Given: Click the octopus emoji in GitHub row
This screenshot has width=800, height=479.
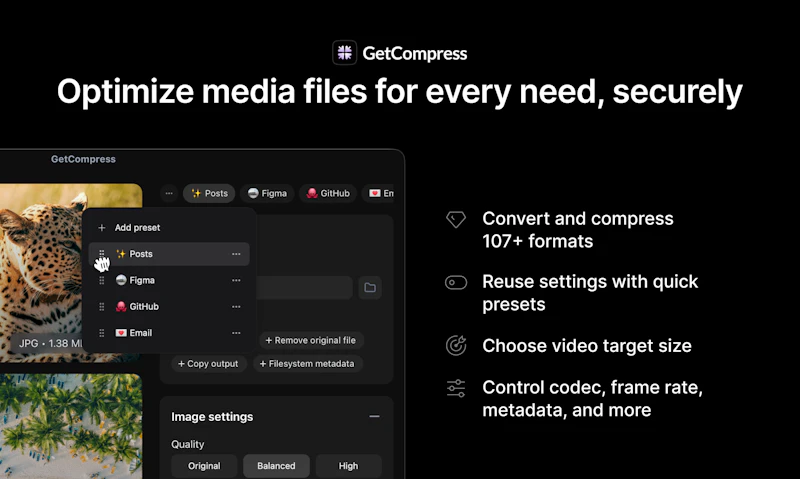Looking at the screenshot, I should tap(121, 307).
